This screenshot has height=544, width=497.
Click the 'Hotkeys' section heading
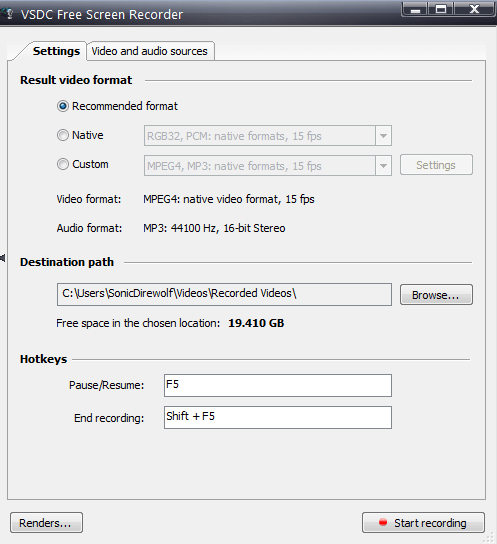[43, 359]
